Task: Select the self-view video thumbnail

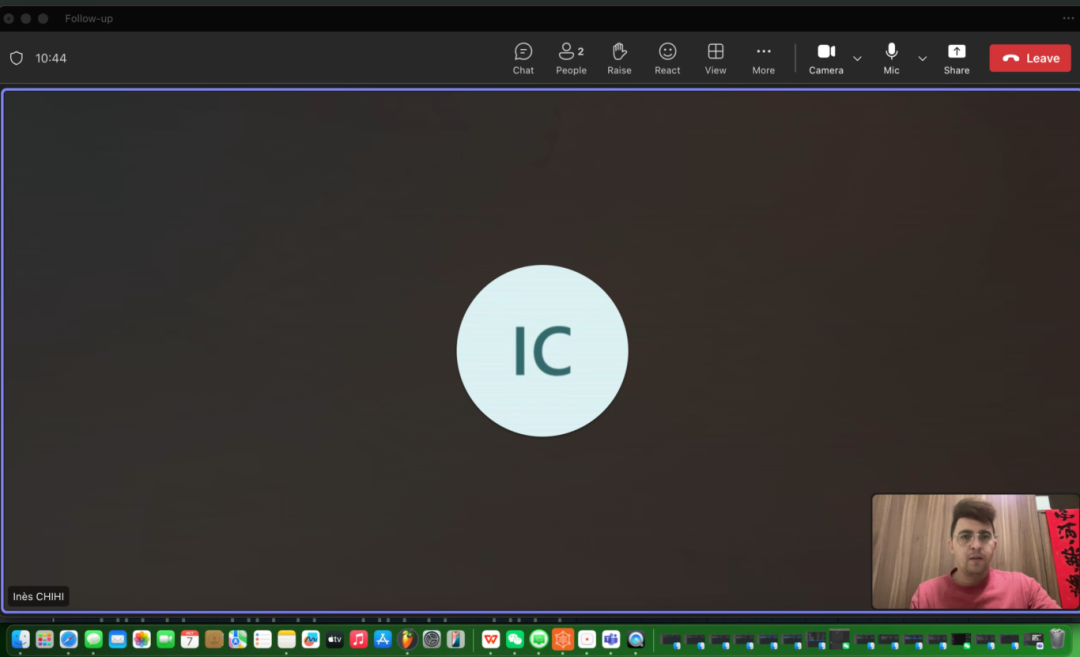Action: pos(974,551)
